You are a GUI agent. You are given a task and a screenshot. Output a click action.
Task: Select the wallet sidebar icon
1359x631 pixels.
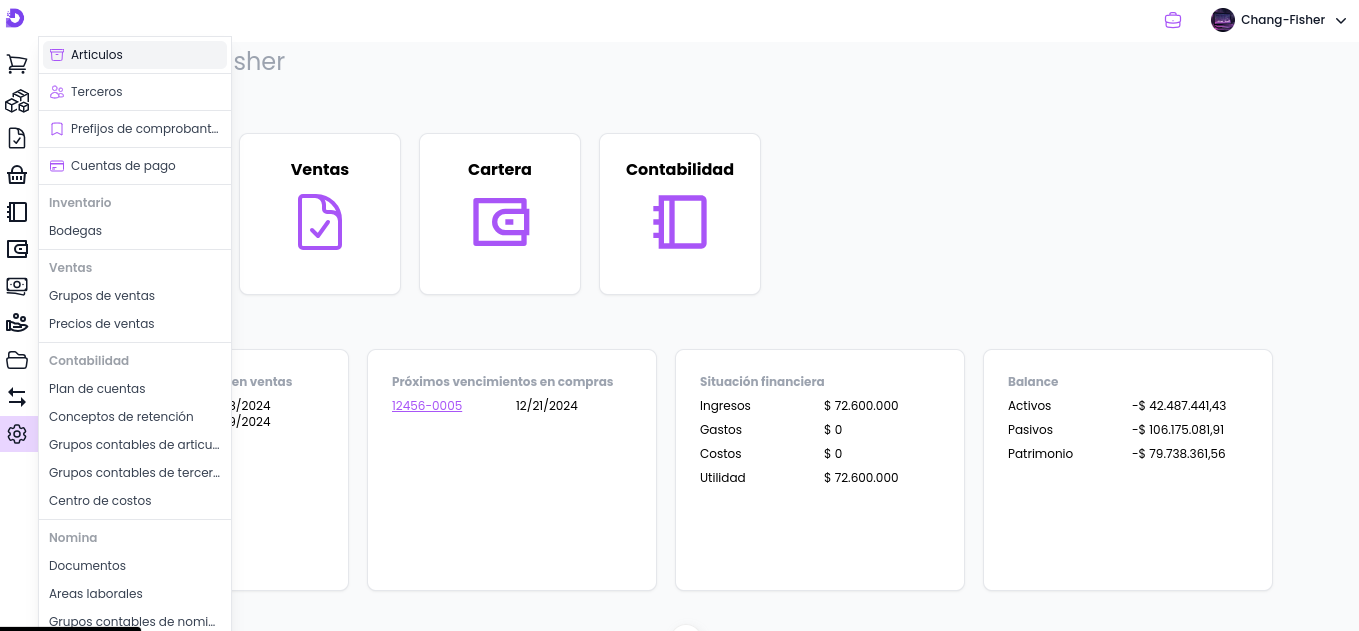pos(17,249)
